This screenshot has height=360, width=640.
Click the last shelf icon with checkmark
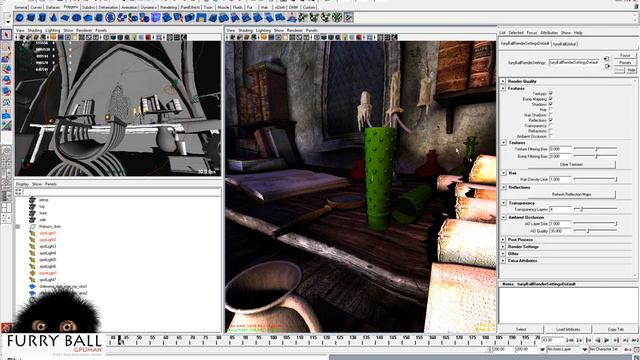[348, 18]
